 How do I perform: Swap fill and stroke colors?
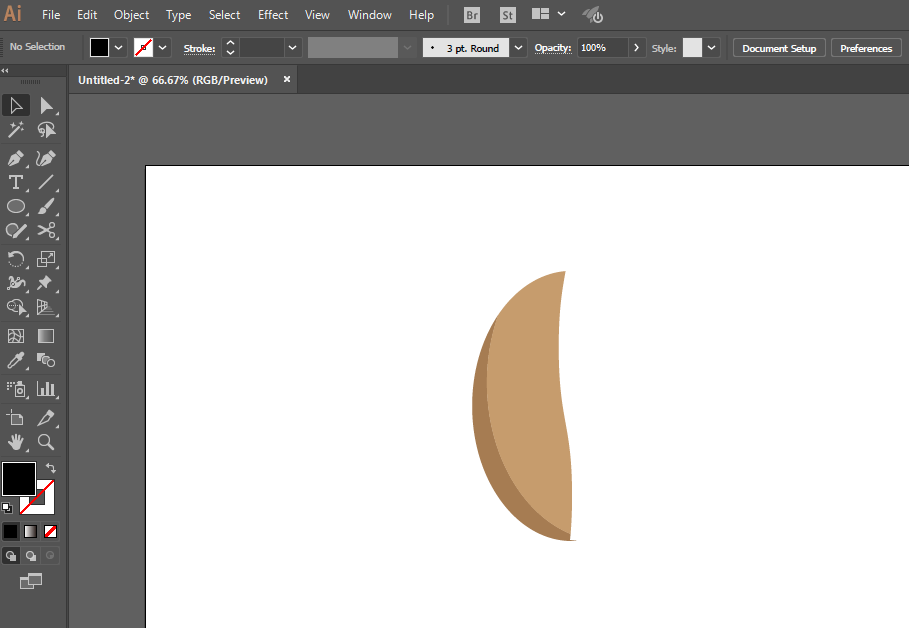[x=51, y=468]
